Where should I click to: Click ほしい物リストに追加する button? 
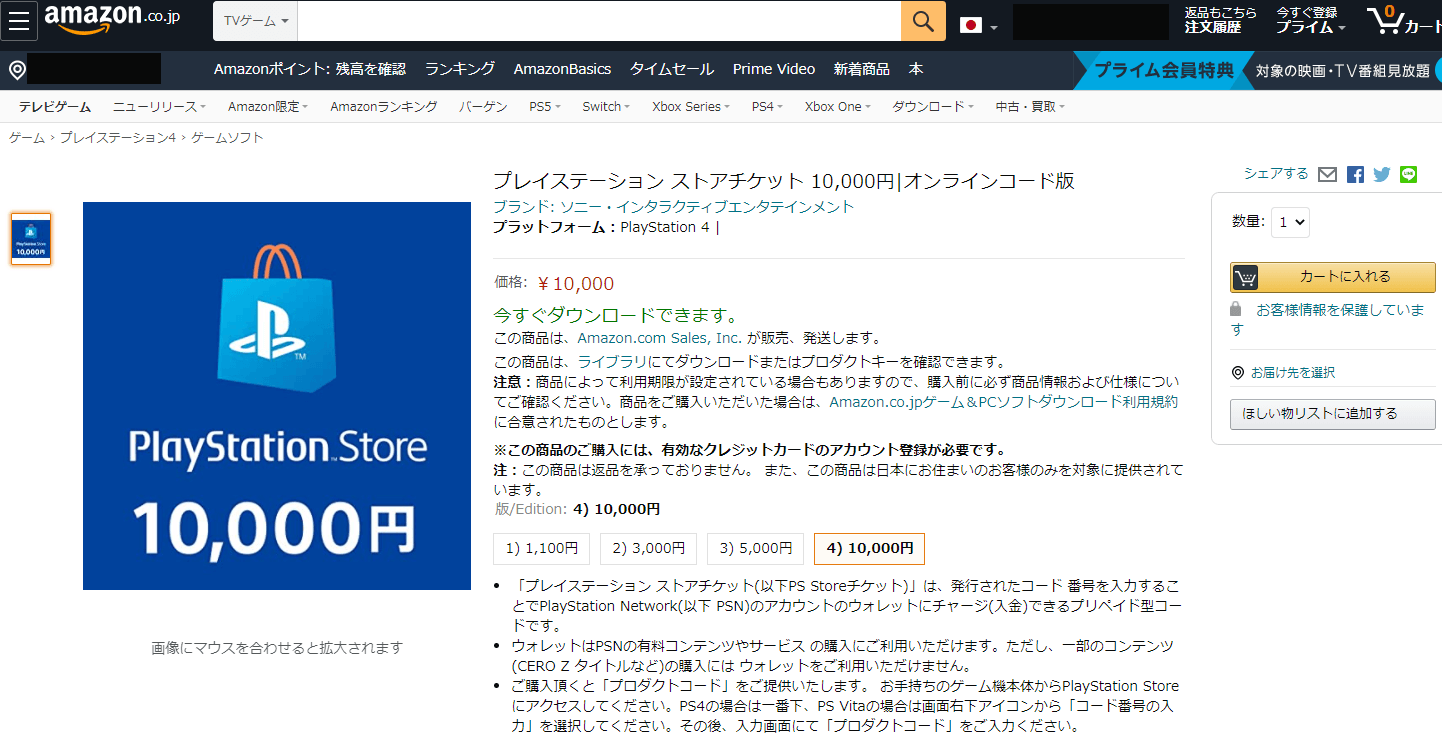(1333, 414)
